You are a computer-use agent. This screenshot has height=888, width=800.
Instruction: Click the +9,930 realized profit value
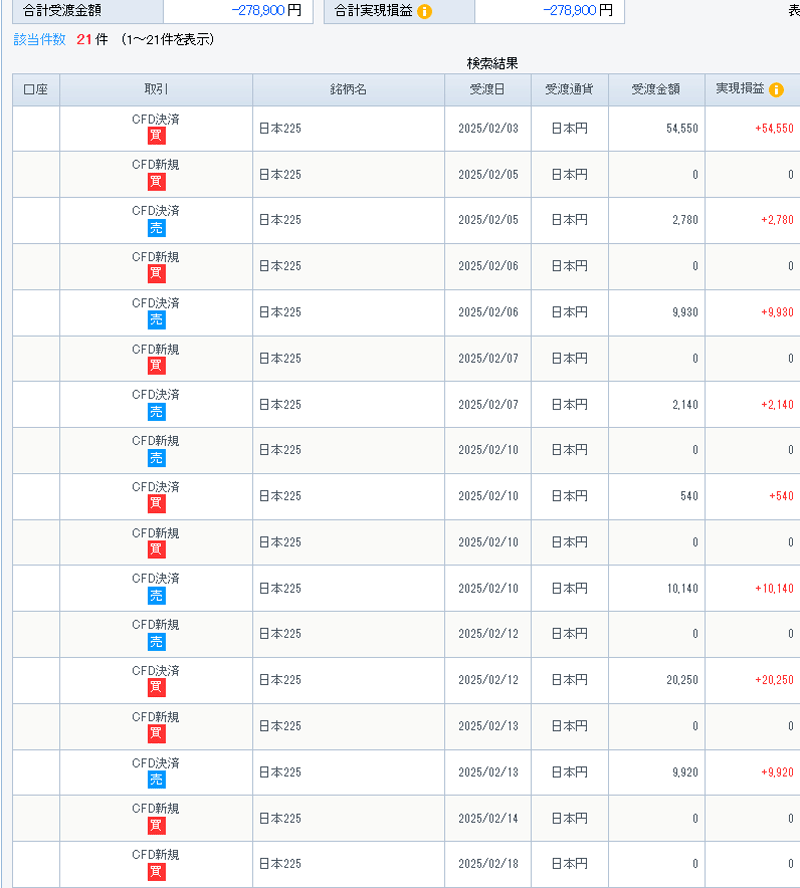tap(777, 312)
